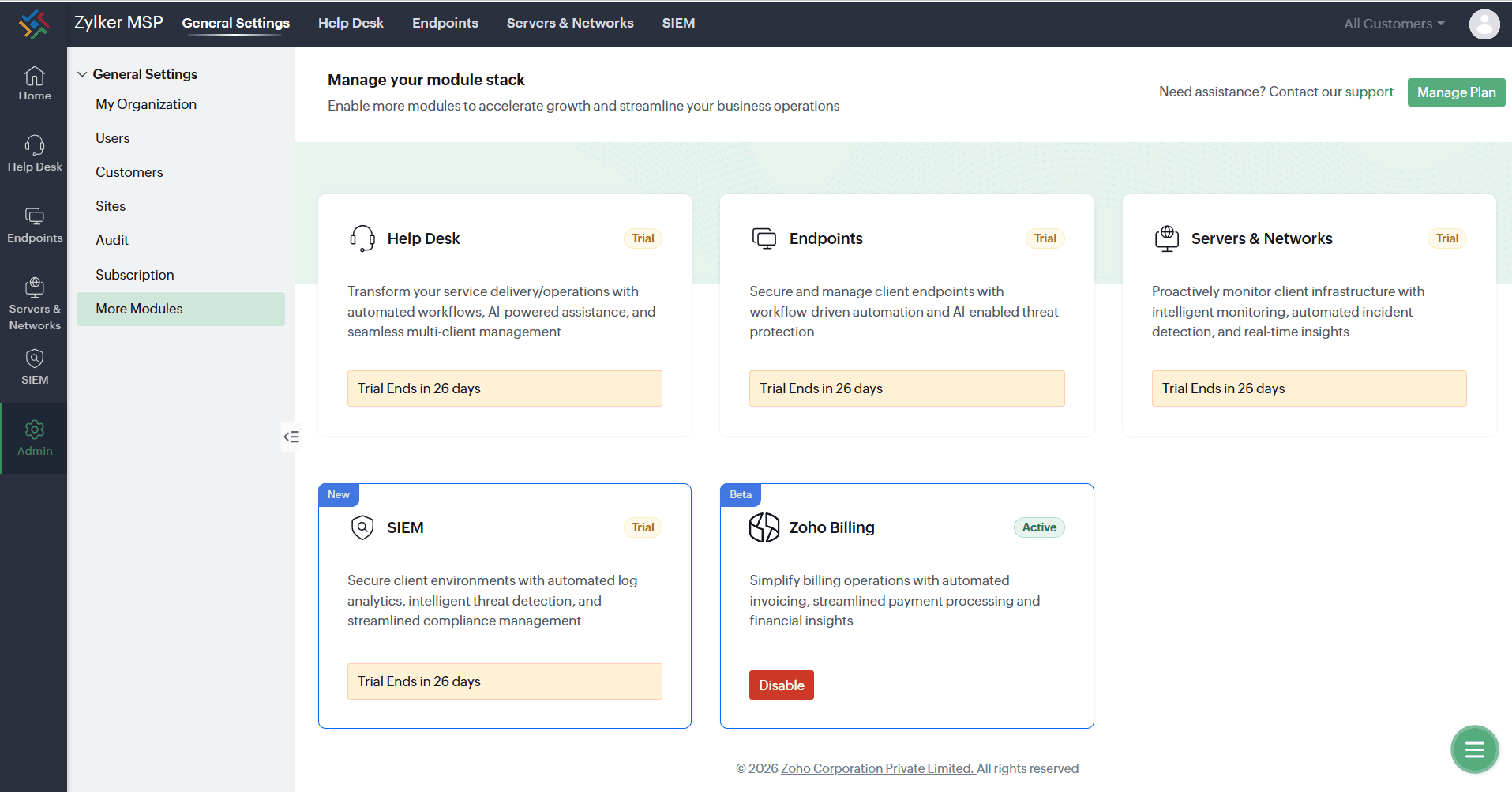This screenshot has height=792, width=1512.
Task: Open Servers & Networks in left rail
Action: (x=35, y=305)
